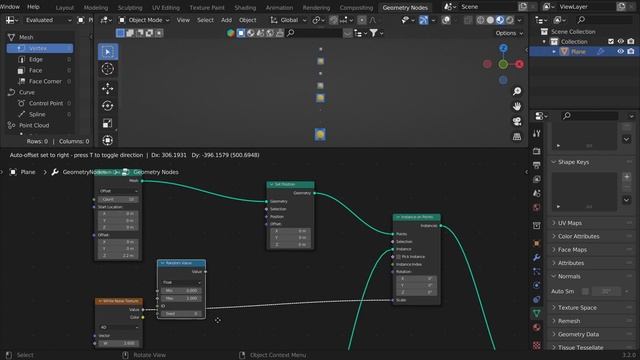Open Material properties tab

tap(537, 327)
